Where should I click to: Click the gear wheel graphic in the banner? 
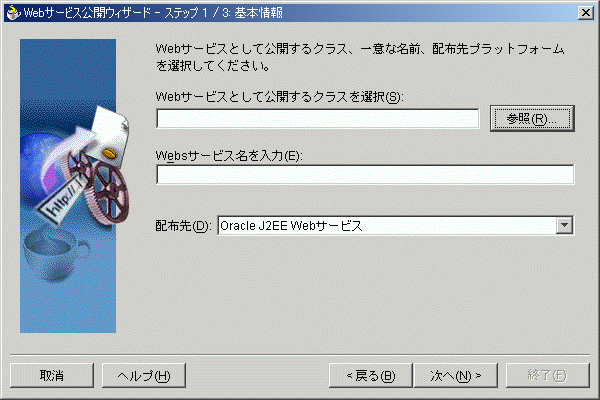[x=110, y=193]
